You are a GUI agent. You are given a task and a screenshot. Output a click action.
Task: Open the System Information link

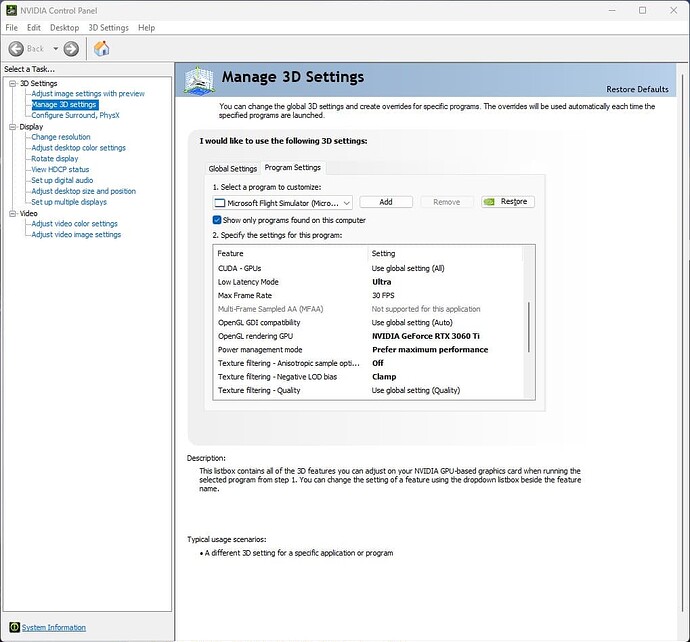pos(54,627)
